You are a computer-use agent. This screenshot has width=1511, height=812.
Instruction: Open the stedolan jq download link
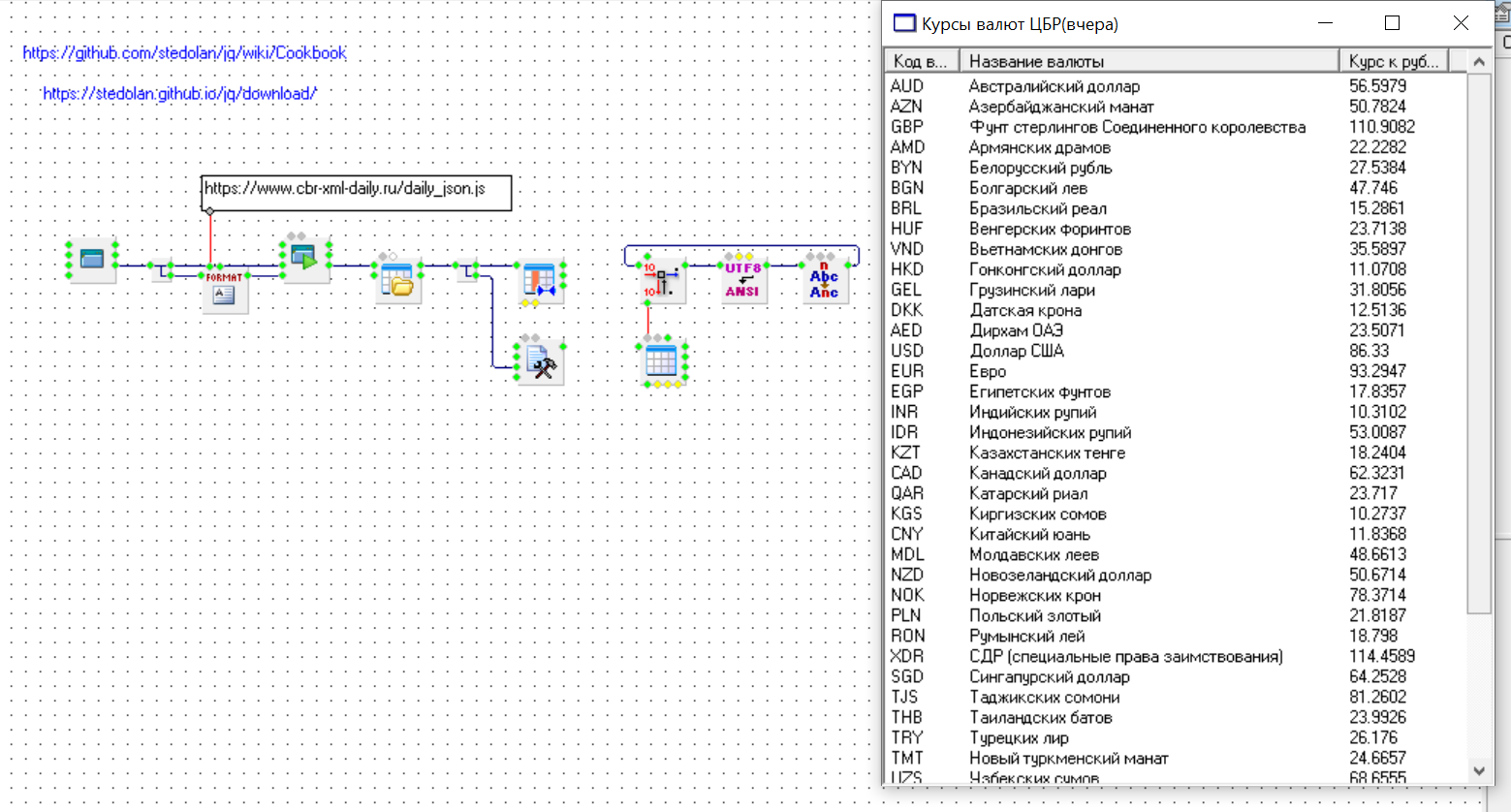point(179,94)
